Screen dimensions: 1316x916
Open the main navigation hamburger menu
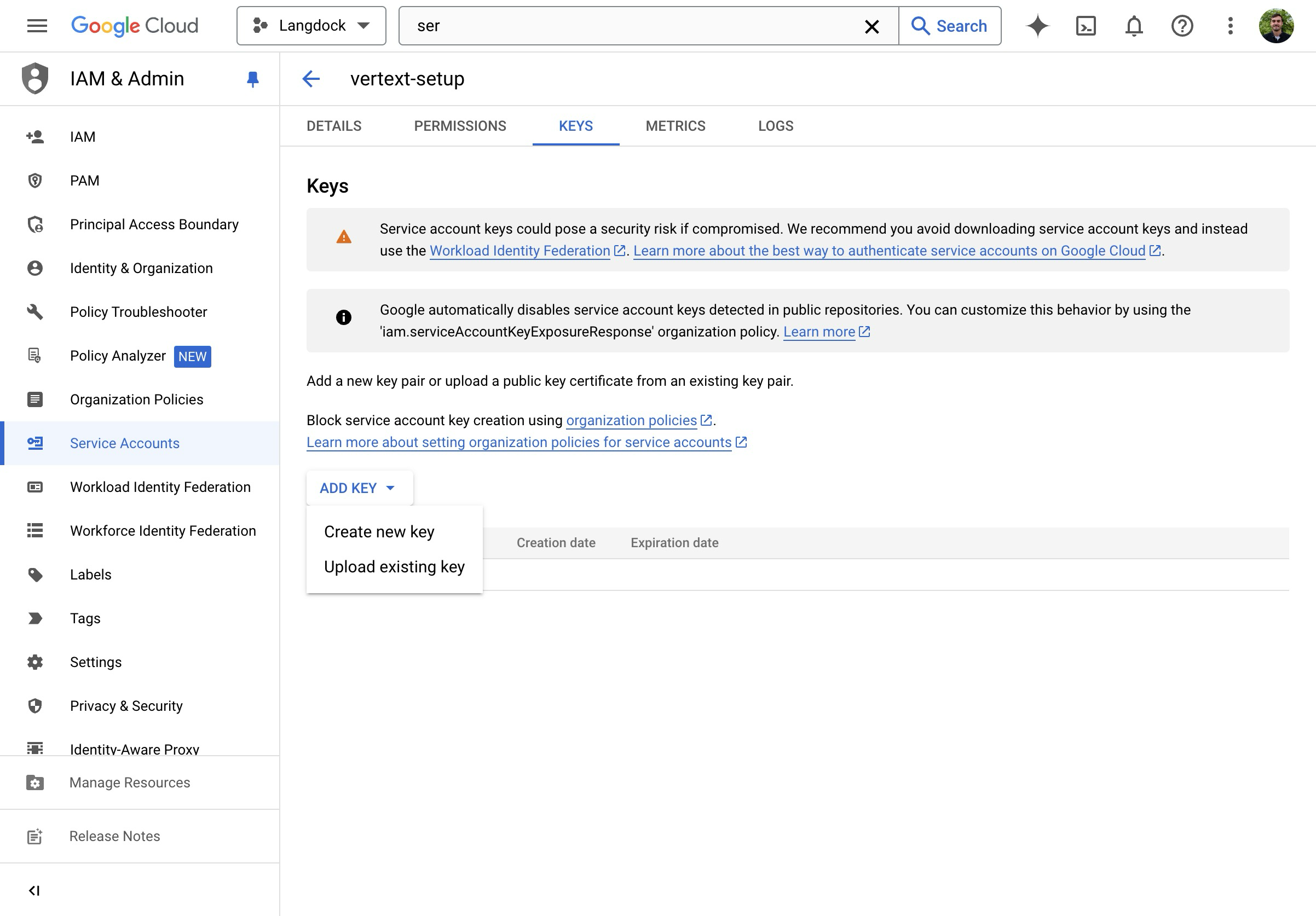pyautogui.click(x=37, y=26)
